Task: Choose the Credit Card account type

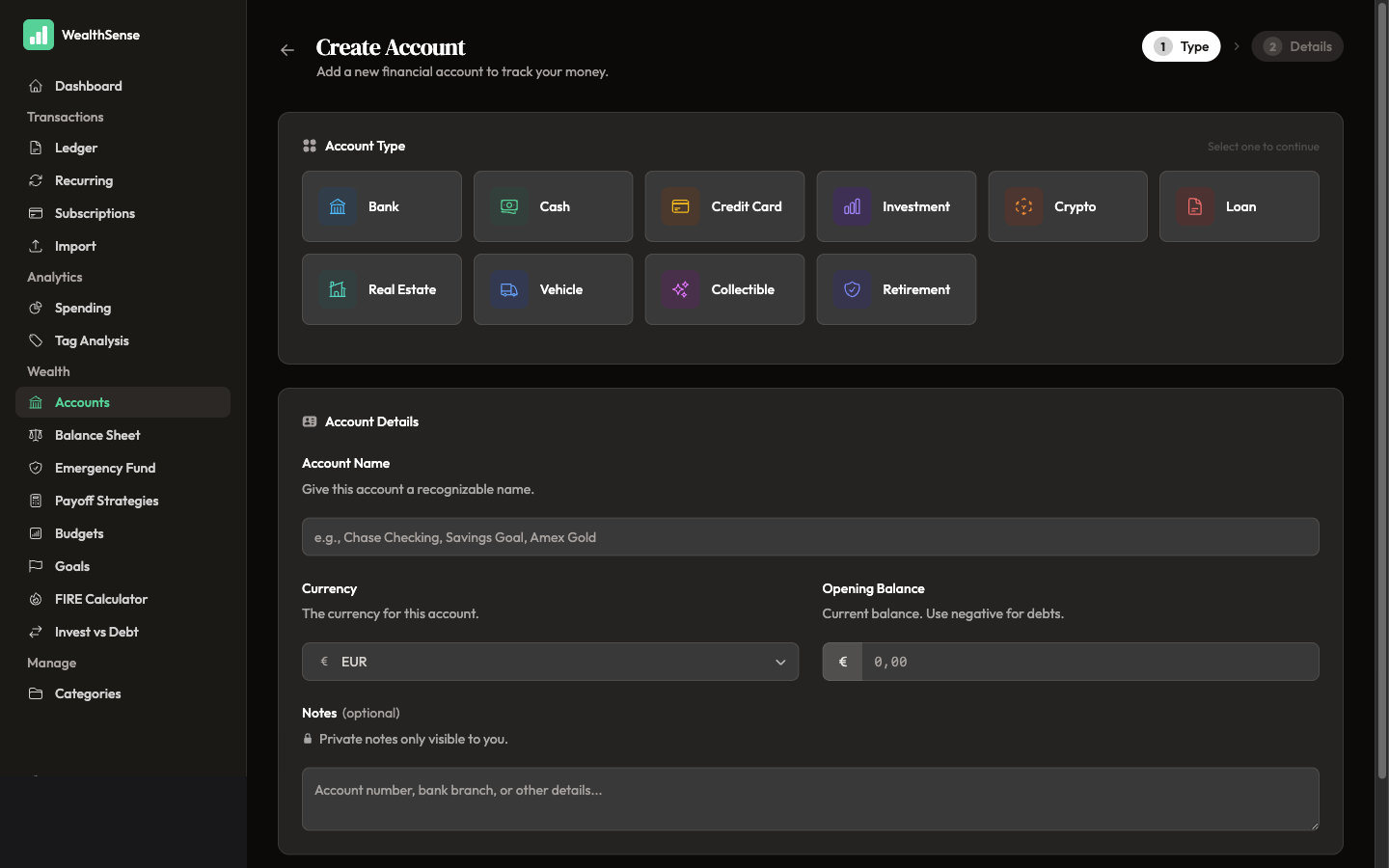Action: [724, 206]
